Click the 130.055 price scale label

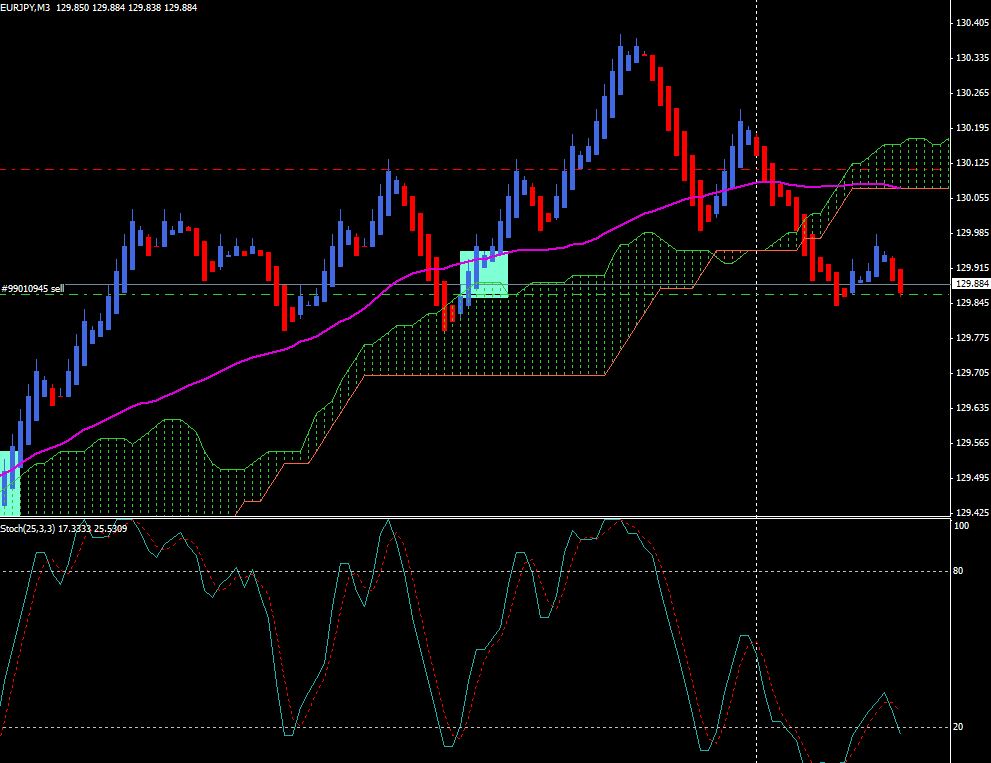(972, 198)
